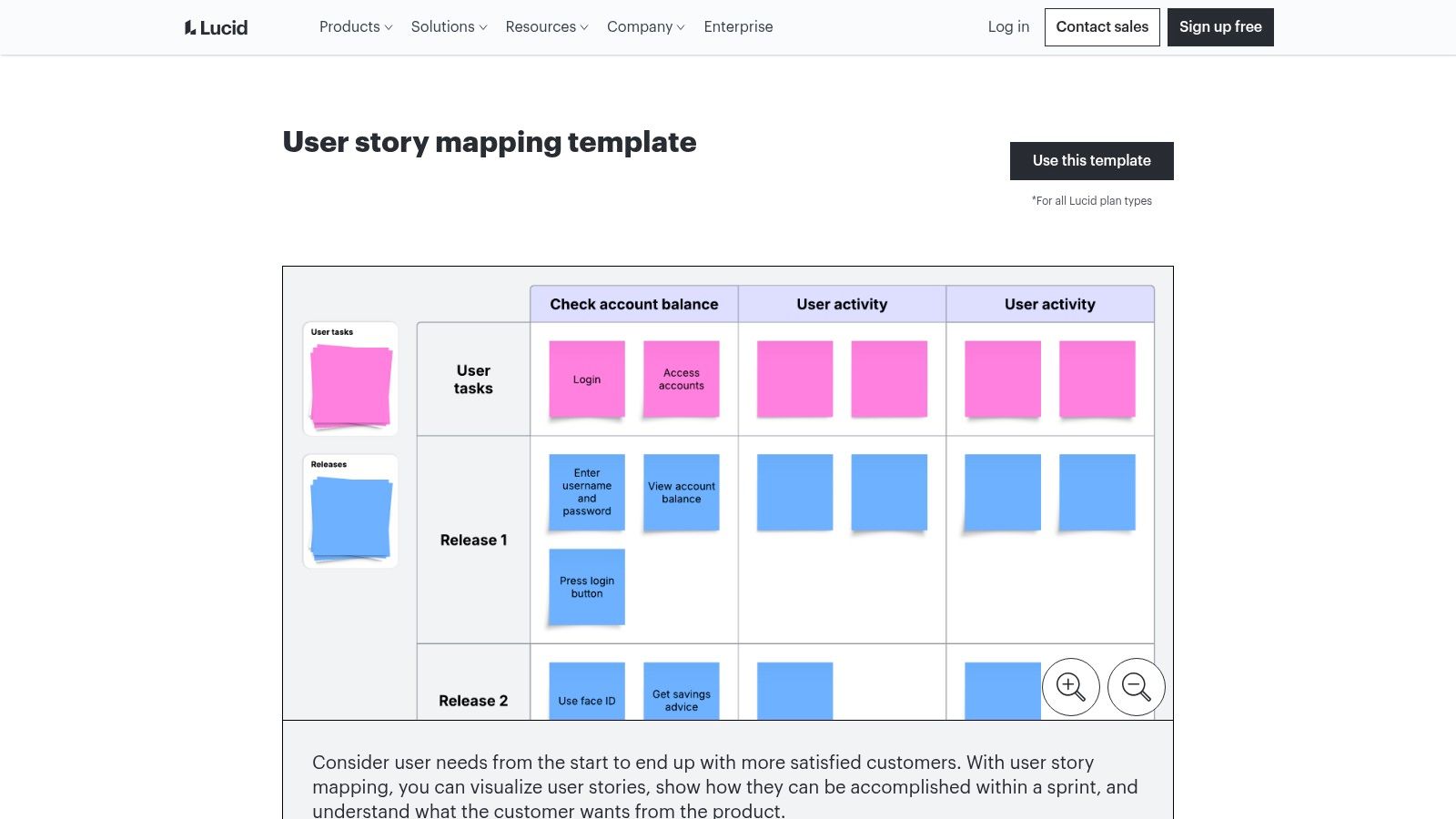Click the Lucid logo in header

(x=216, y=27)
